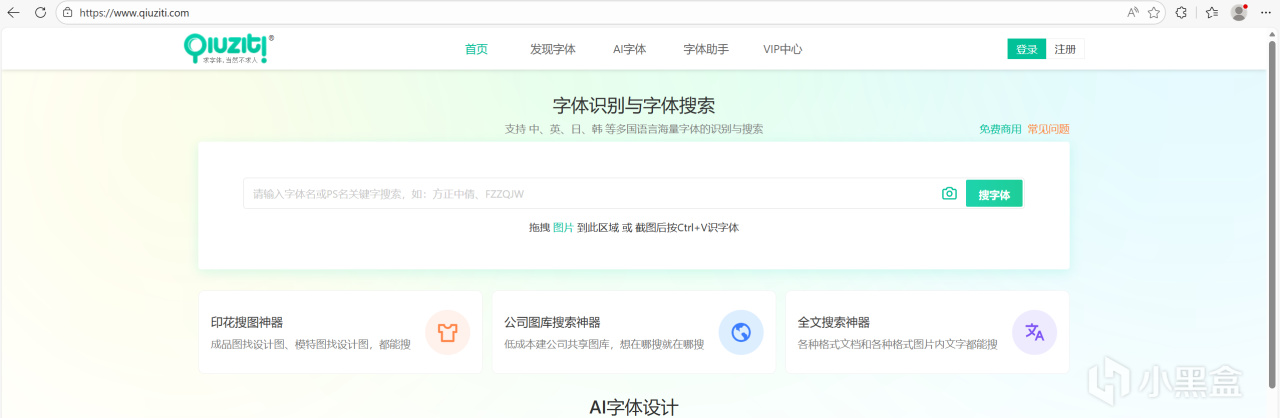The width and height of the screenshot is (1280, 418).
Task: Click the 字体识别与字体搜索 heading
Action: [634, 106]
